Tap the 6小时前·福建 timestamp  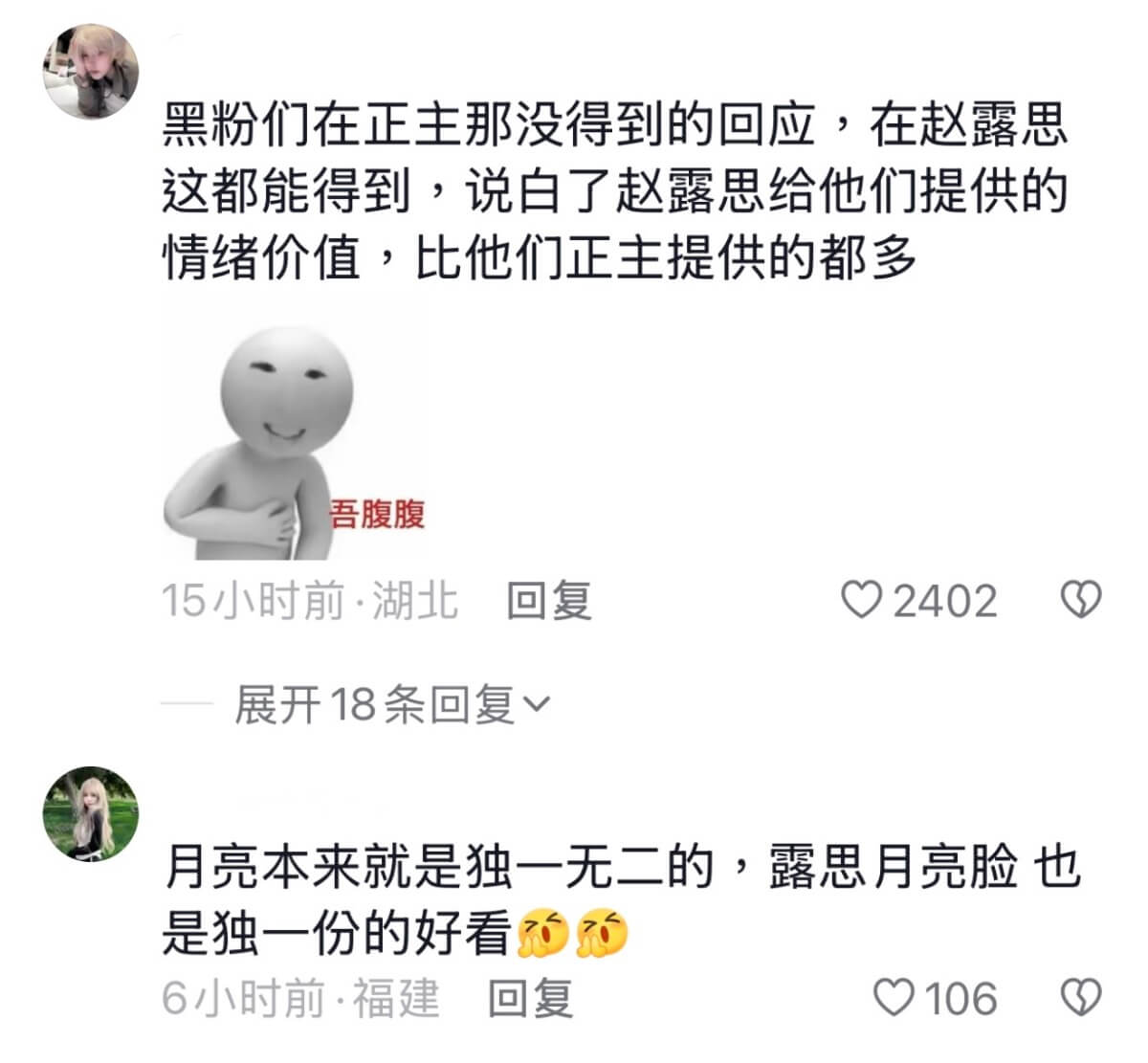click(300, 999)
